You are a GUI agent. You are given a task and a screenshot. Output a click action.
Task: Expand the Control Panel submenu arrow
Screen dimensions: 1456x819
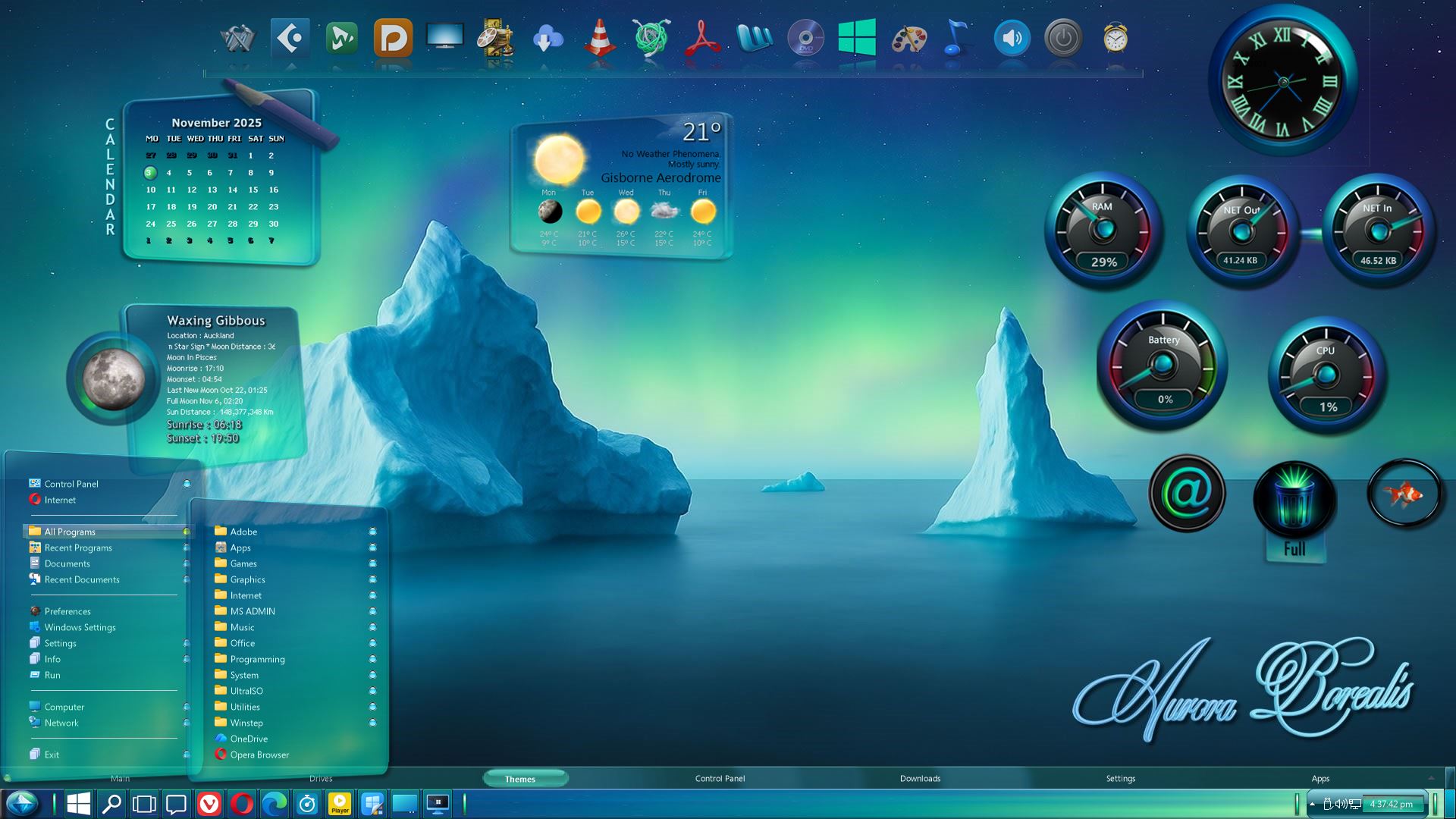coord(187,484)
